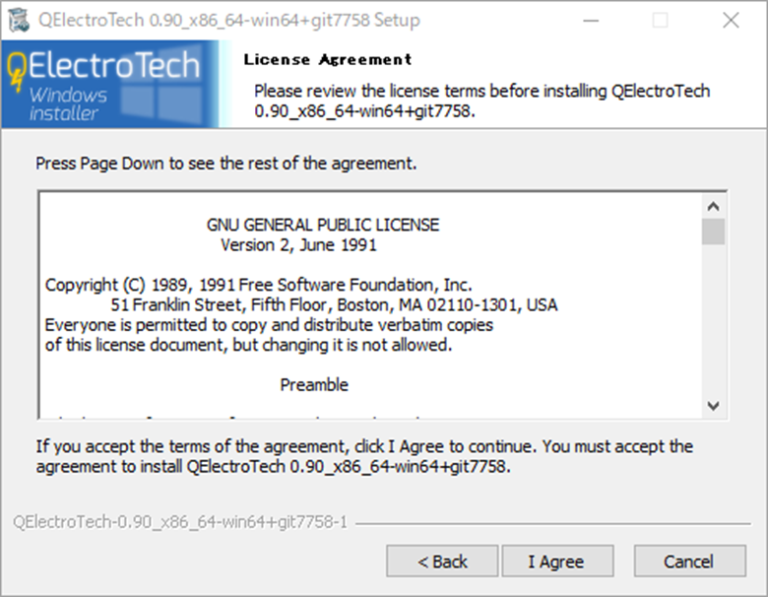Click the disabled maximize window button
Image resolution: width=768 pixels, height=597 pixels.
point(660,20)
